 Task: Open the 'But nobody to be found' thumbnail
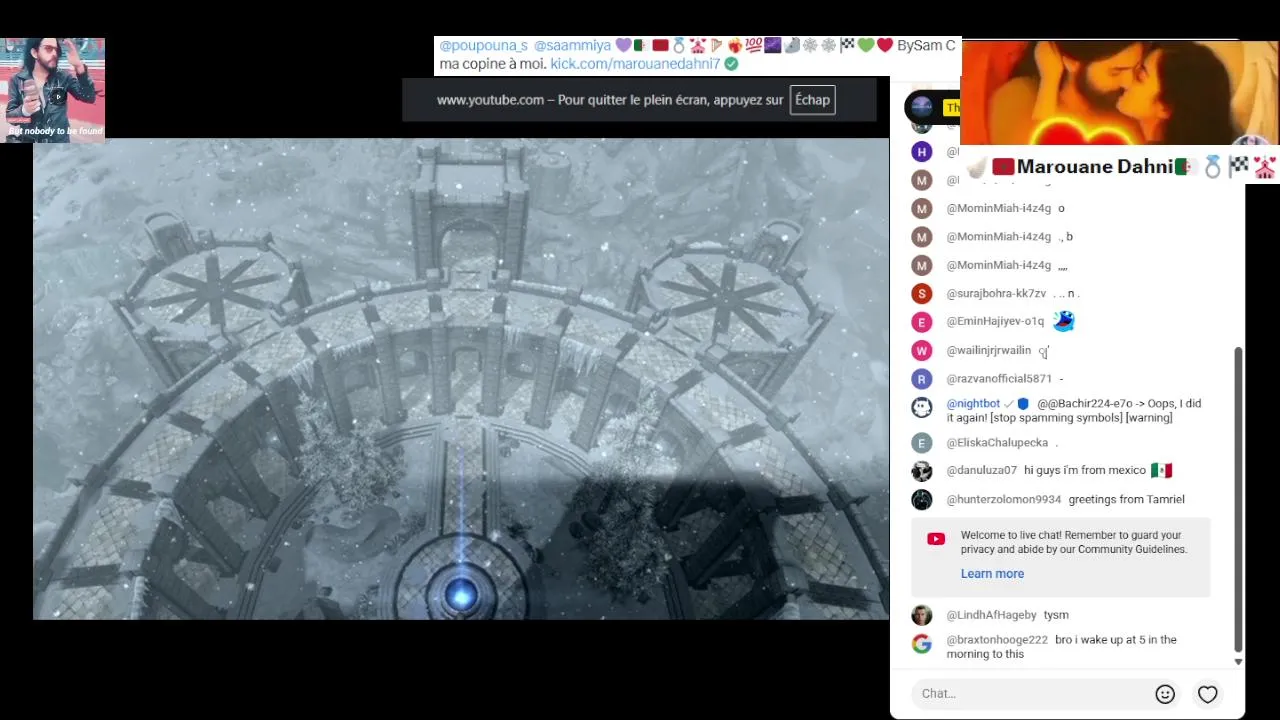(52, 90)
